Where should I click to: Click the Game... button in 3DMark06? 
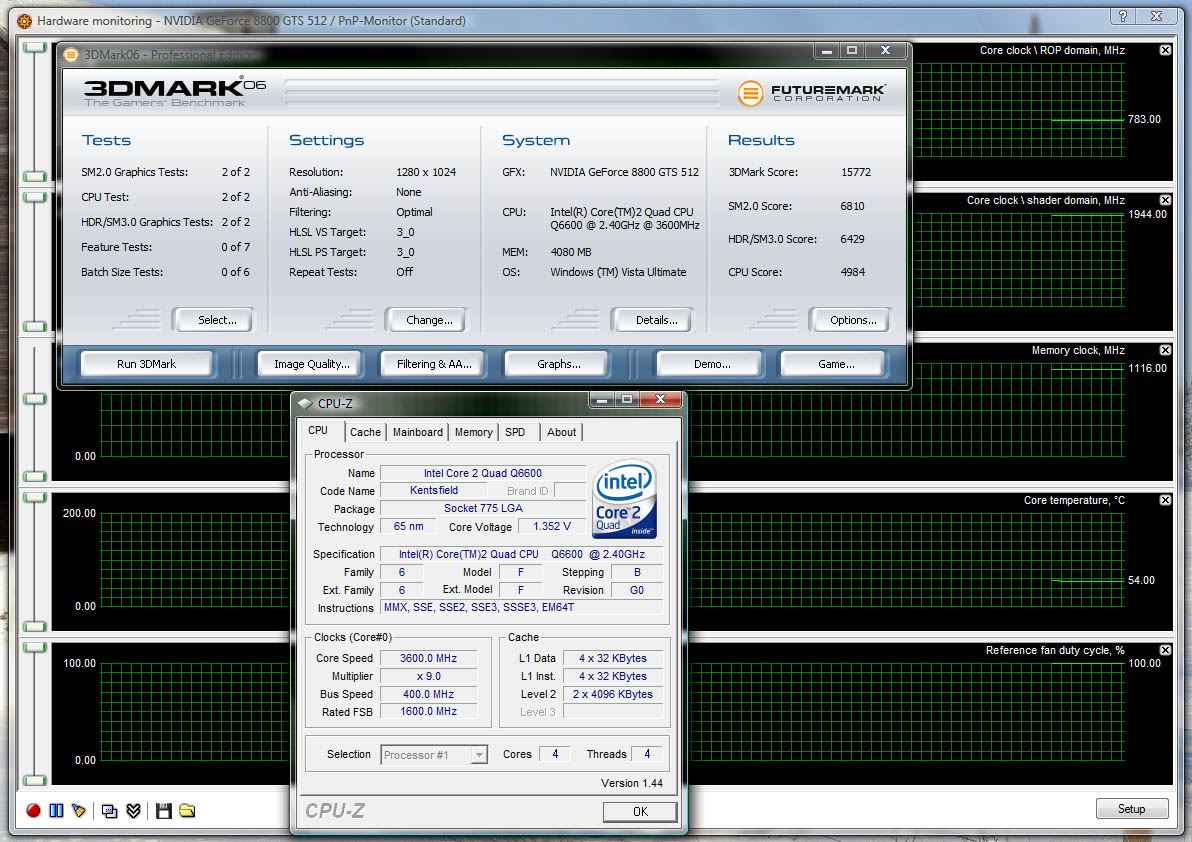[835, 364]
